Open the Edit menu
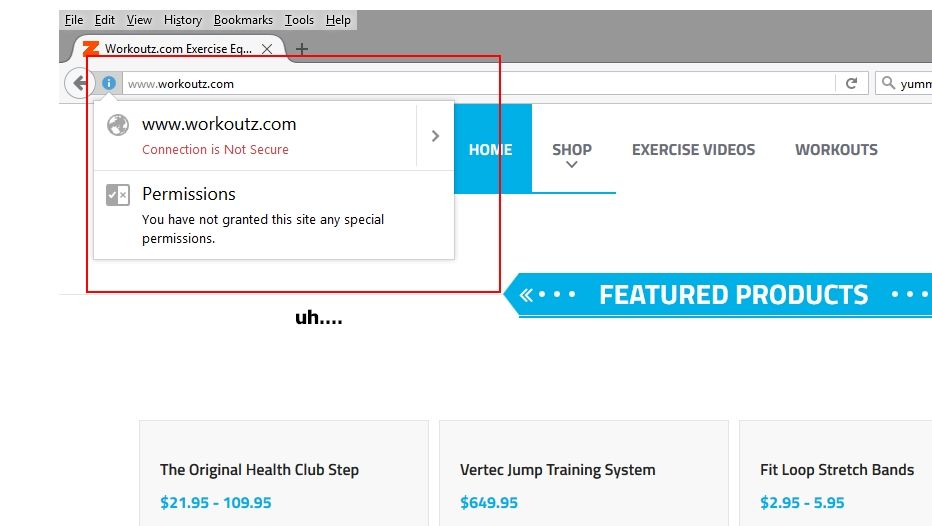 click(x=105, y=20)
